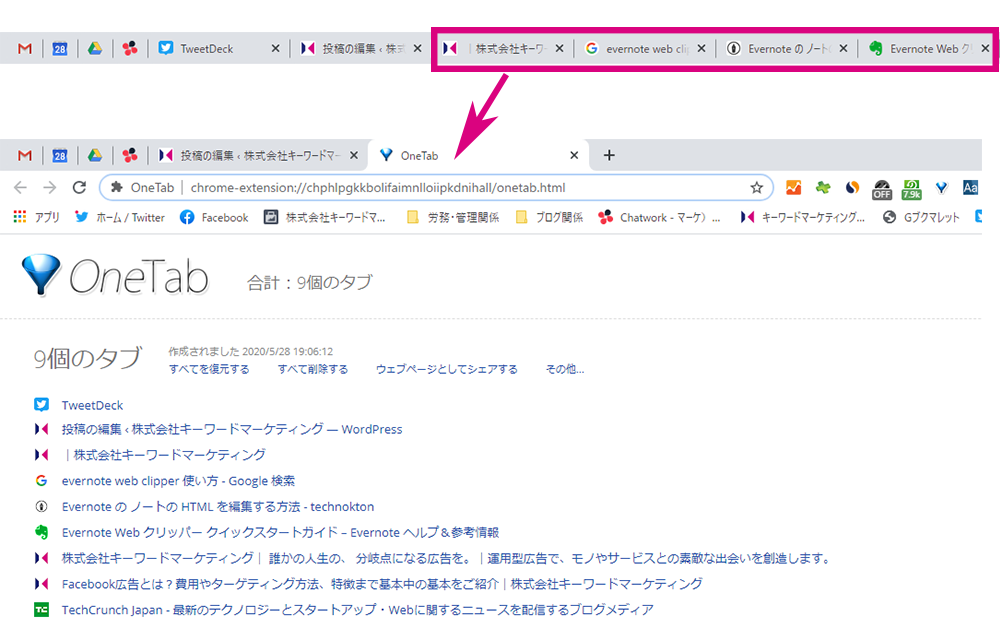
Task: Open the その他... options menu
Action: [564, 369]
